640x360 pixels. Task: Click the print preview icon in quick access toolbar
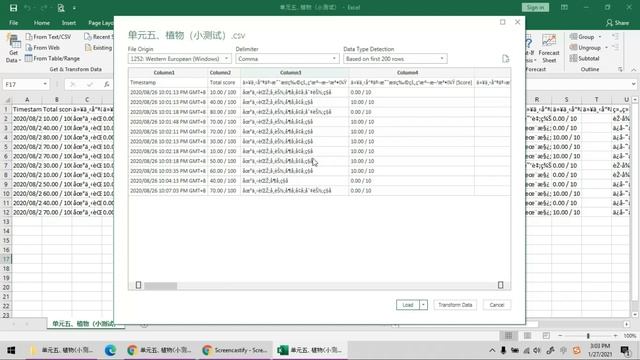61,8
